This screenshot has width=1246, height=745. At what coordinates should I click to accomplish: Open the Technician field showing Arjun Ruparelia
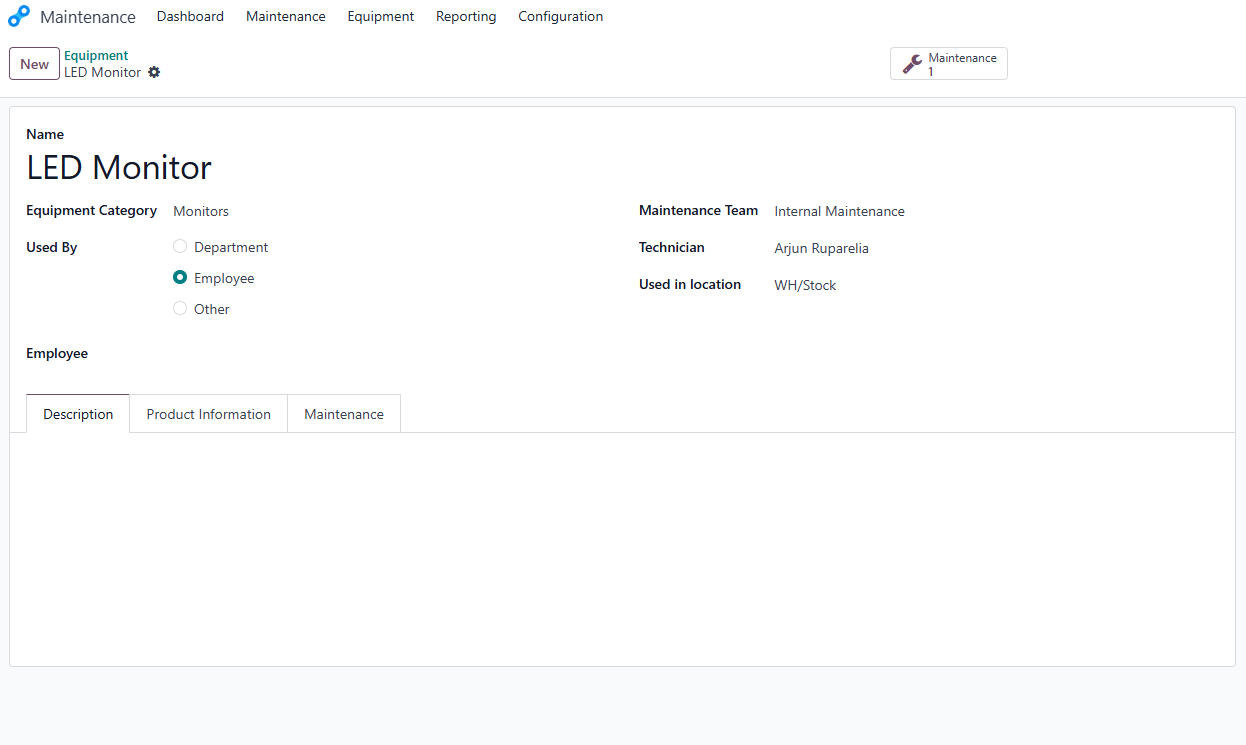[821, 248]
